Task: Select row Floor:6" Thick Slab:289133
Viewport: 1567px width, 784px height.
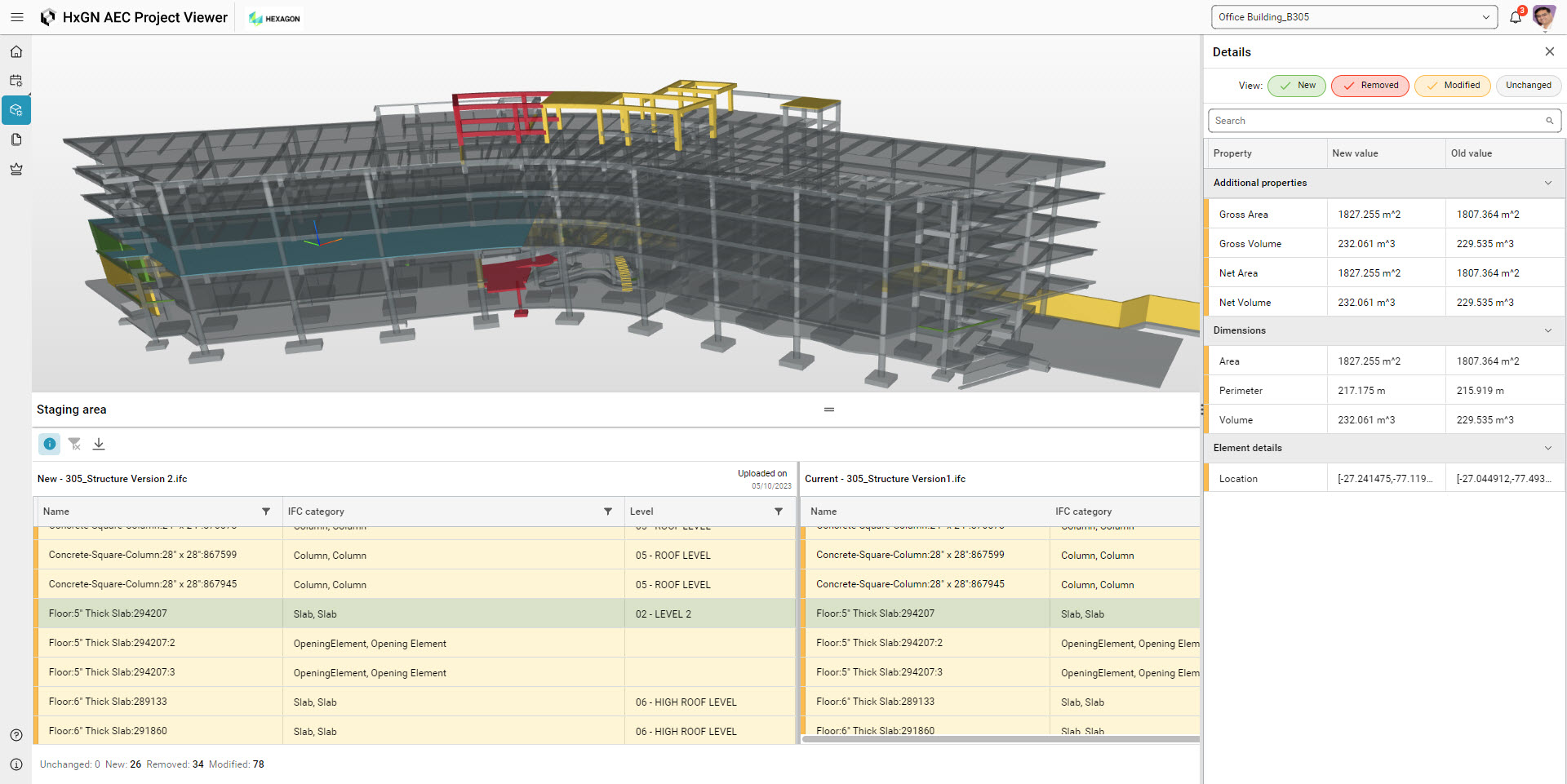Action: 108,702
